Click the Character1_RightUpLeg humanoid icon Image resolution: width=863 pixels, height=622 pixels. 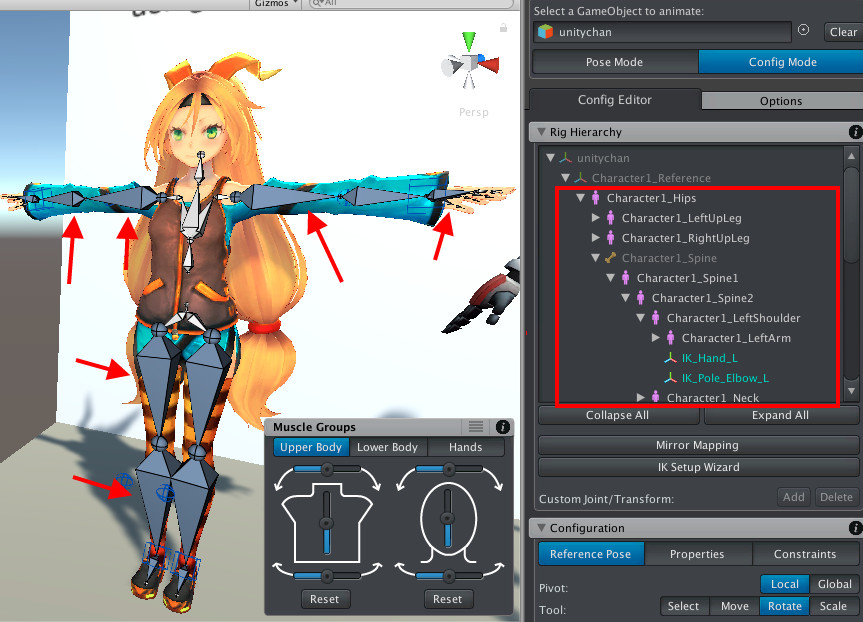pyautogui.click(x=610, y=238)
